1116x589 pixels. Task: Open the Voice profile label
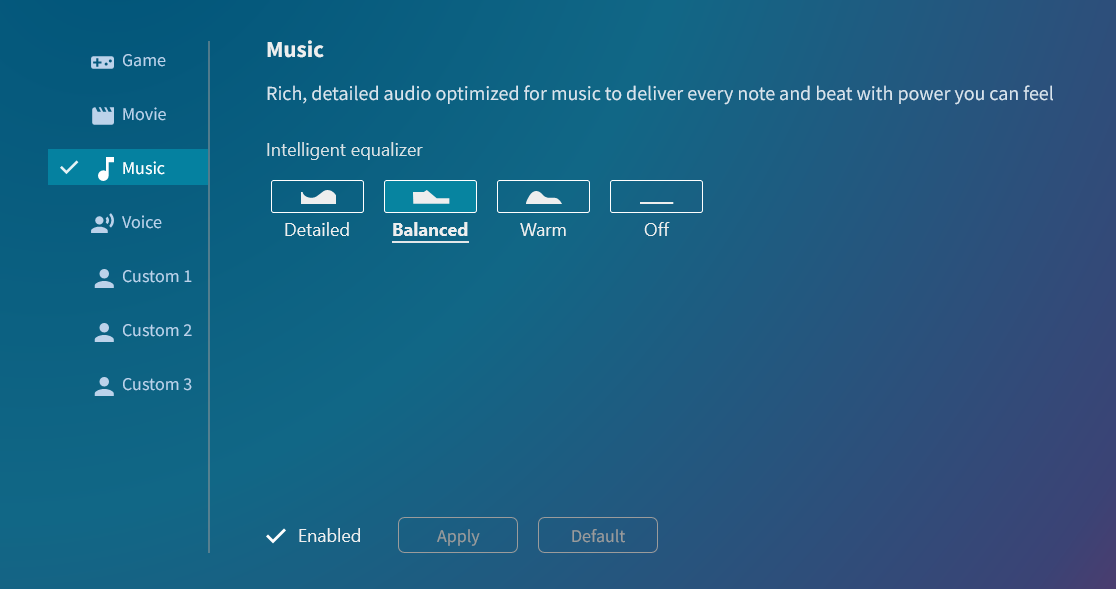142,223
